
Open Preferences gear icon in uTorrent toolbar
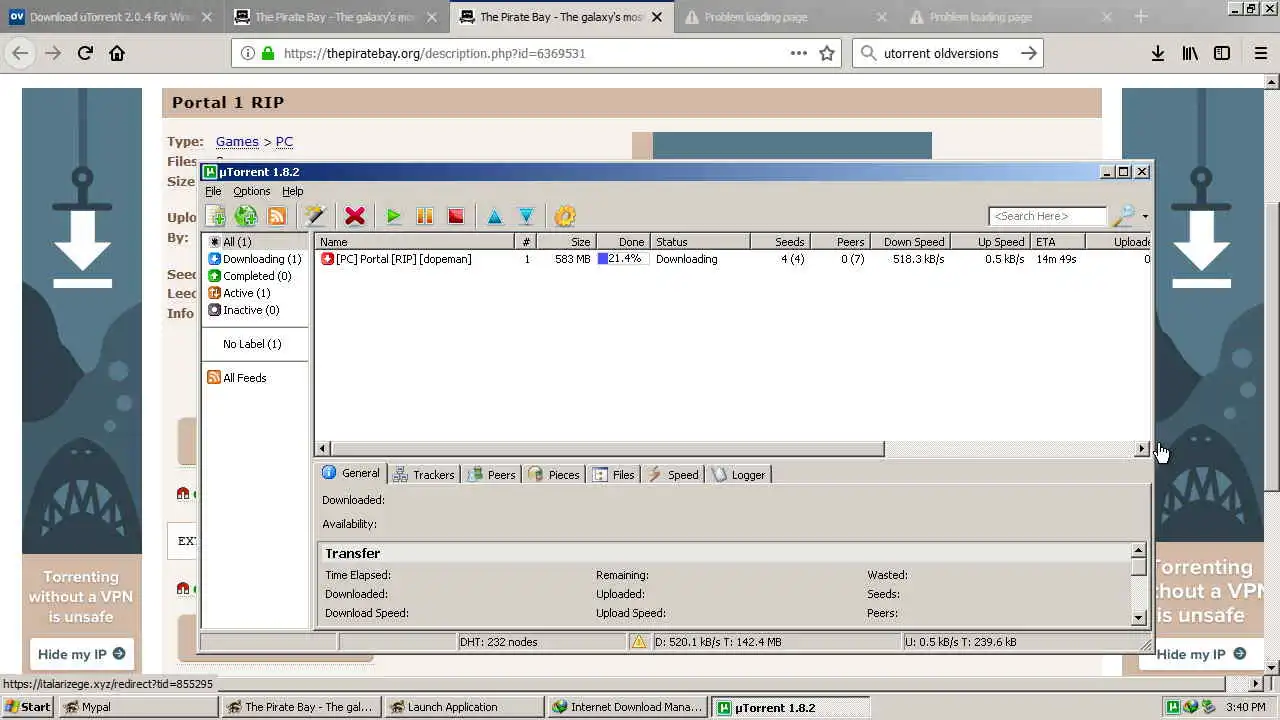click(x=565, y=216)
